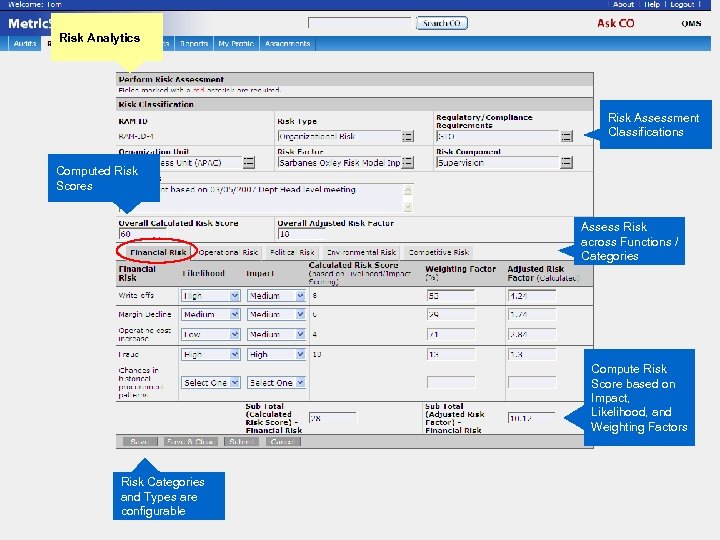The image size is (720, 540).
Task: Focus the Sub Total Adjusted Risk Factor field
Action: pyautogui.click(x=532, y=418)
